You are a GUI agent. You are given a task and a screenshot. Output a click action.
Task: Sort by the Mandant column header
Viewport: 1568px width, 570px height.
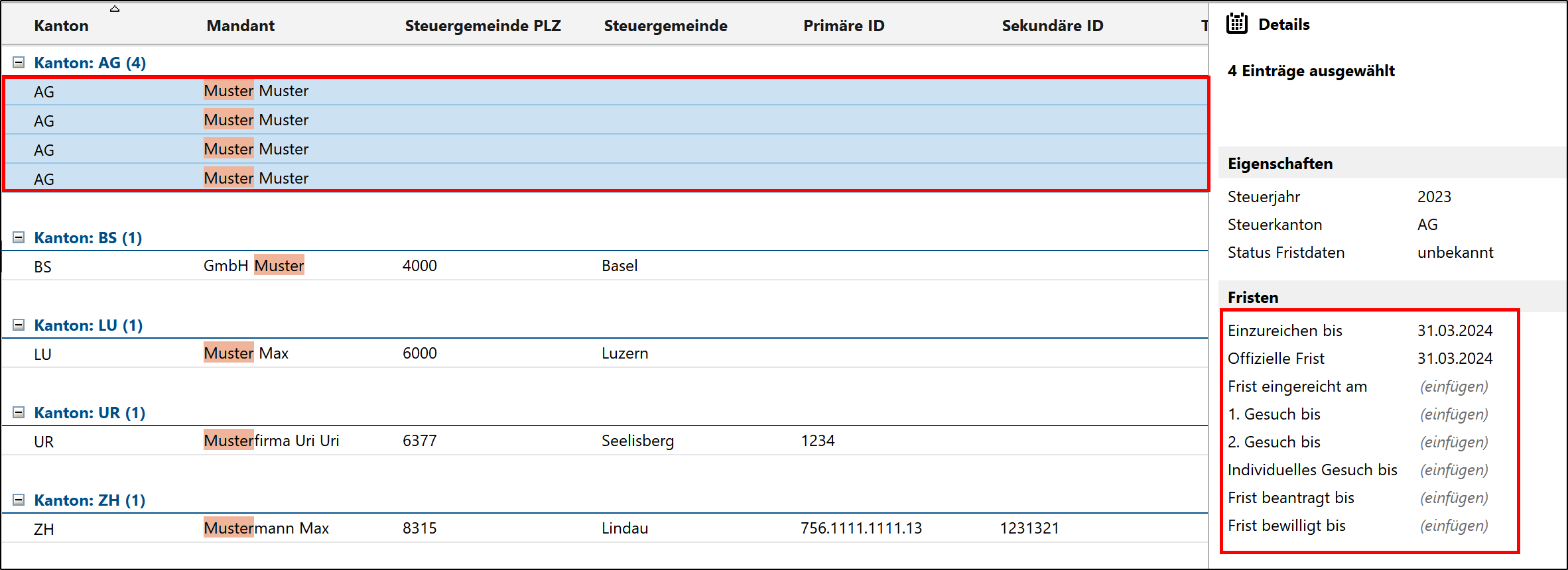tap(240, 26)
